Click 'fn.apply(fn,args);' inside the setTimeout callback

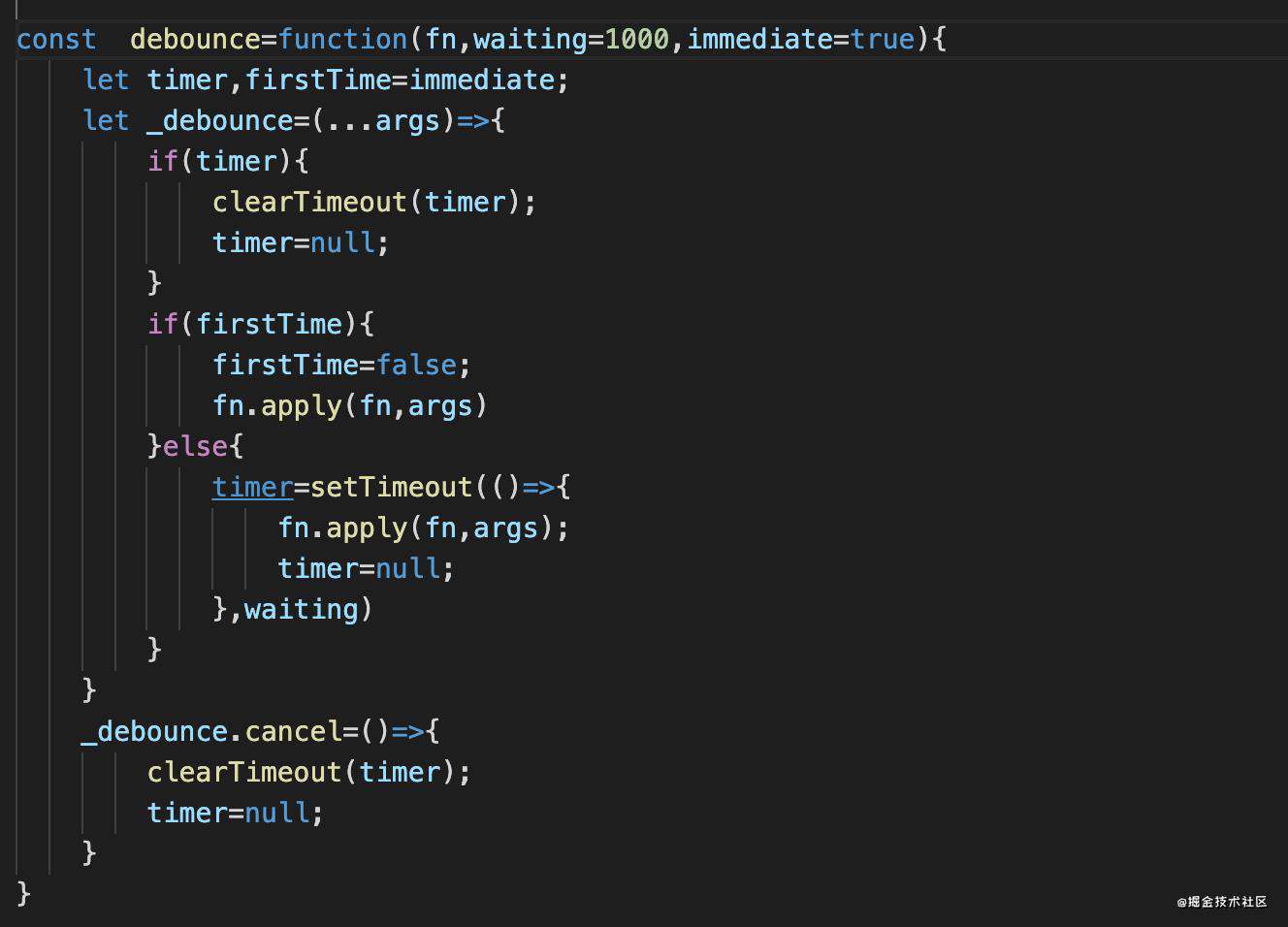click(x=424, y=528)
